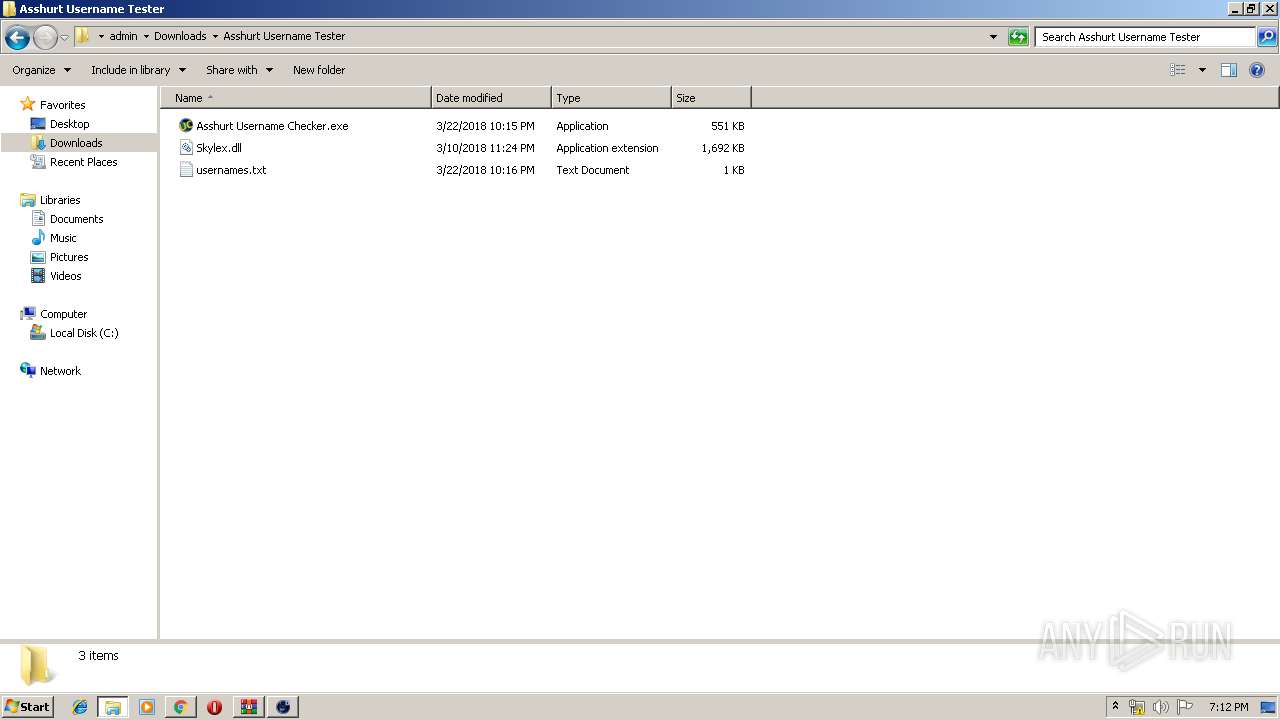
Task: Click 1,692 KB size of Skylex.dll
Action: tap(723, 148)
